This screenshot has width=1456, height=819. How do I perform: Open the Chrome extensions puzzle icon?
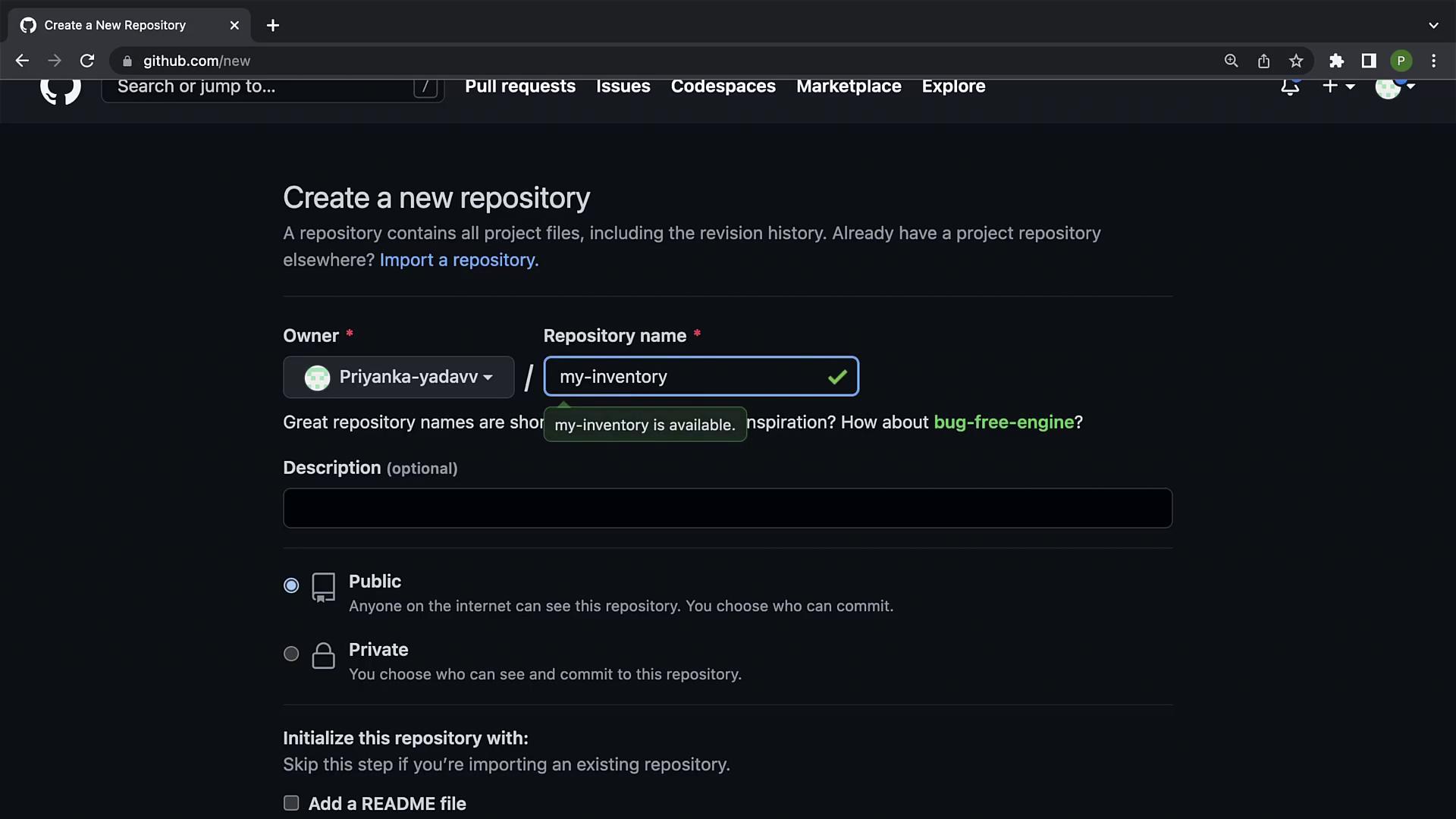coord(1336,61)
